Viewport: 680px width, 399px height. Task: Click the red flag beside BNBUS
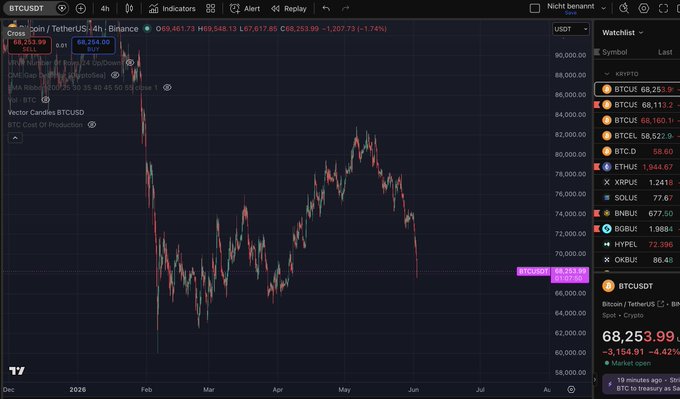597,213
